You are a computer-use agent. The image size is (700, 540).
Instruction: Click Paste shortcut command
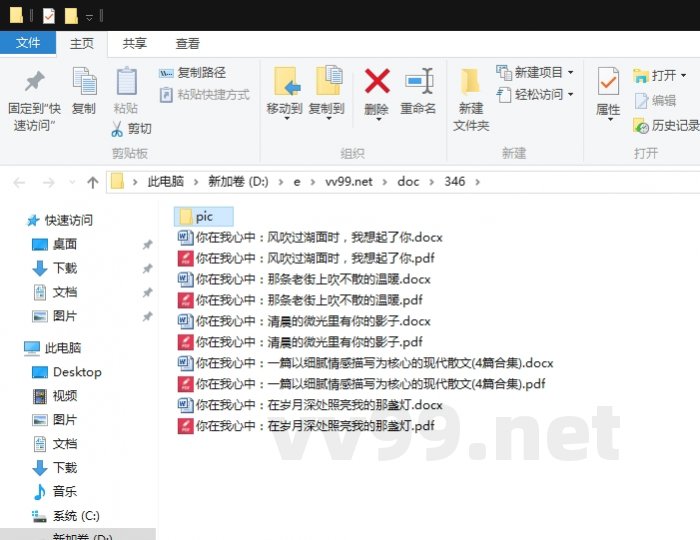pyautogui.click(x=204, y=95)
